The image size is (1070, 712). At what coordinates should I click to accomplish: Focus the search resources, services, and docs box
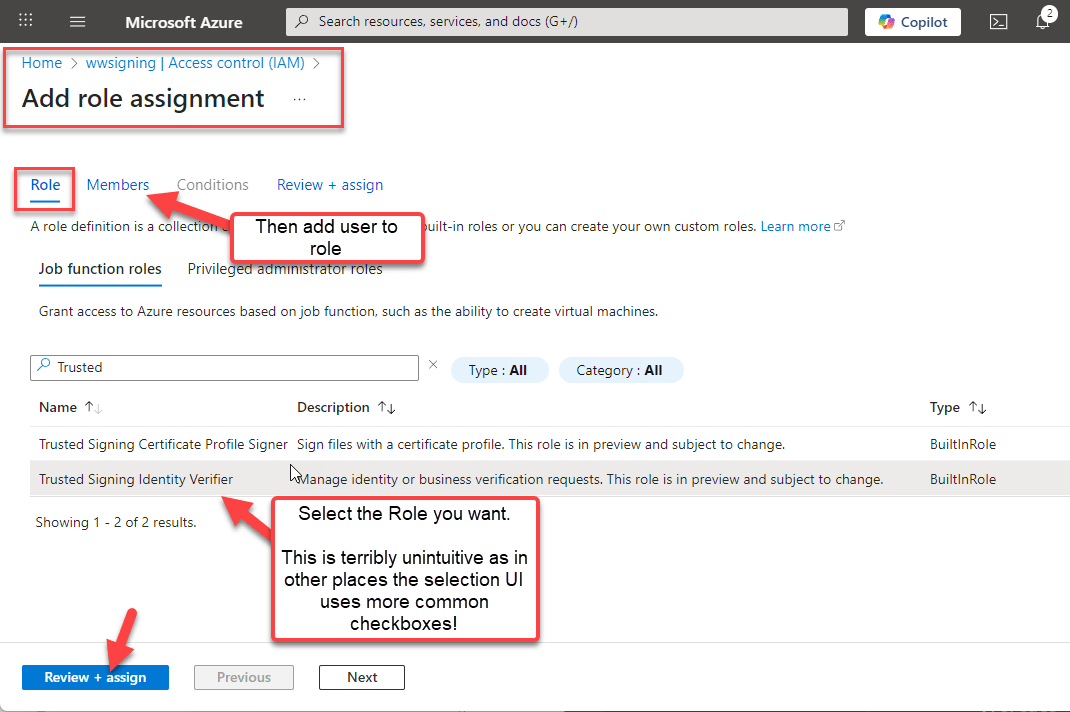[x=566, y=22]
